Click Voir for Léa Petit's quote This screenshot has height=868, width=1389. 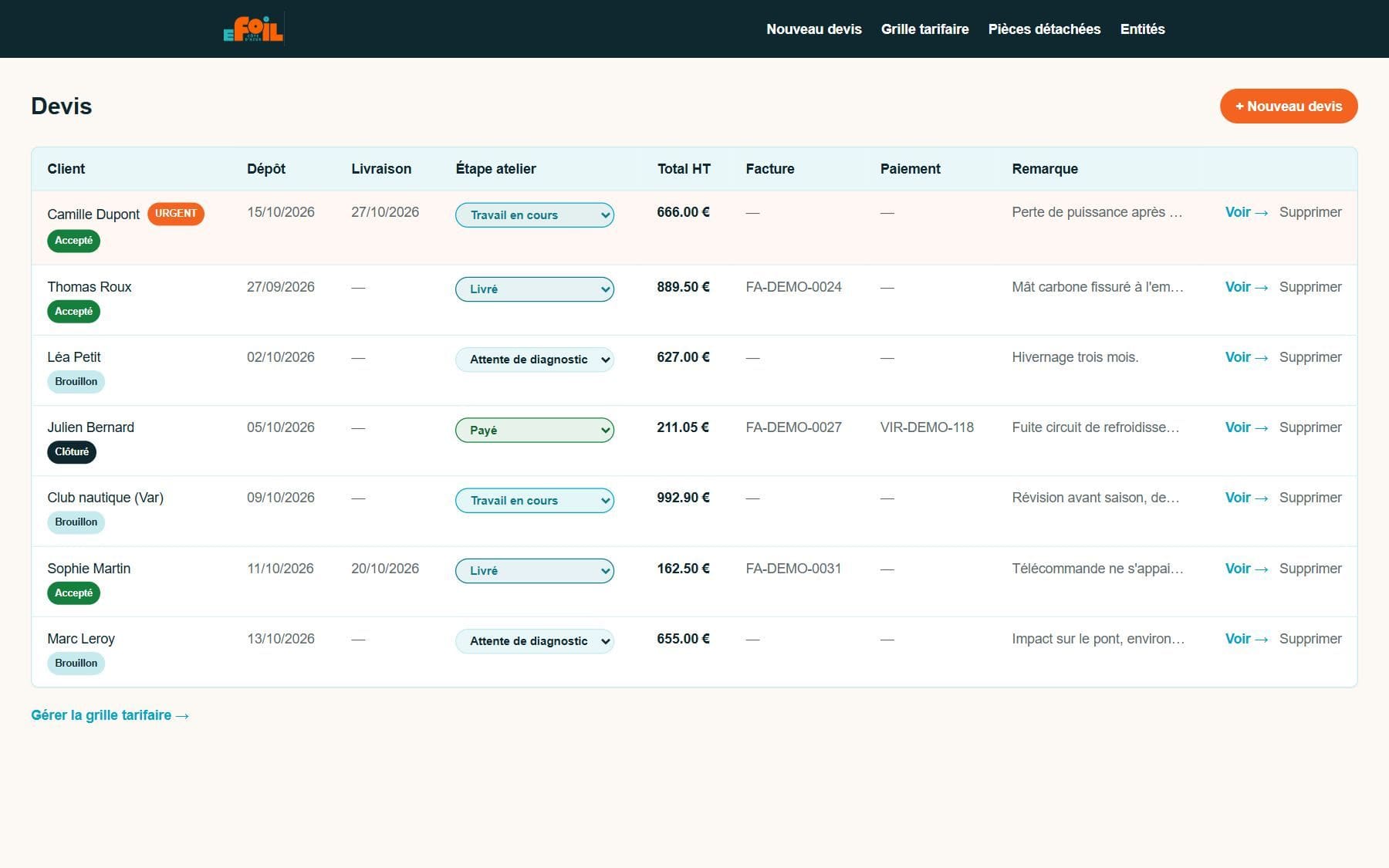tap(1246, 357)
